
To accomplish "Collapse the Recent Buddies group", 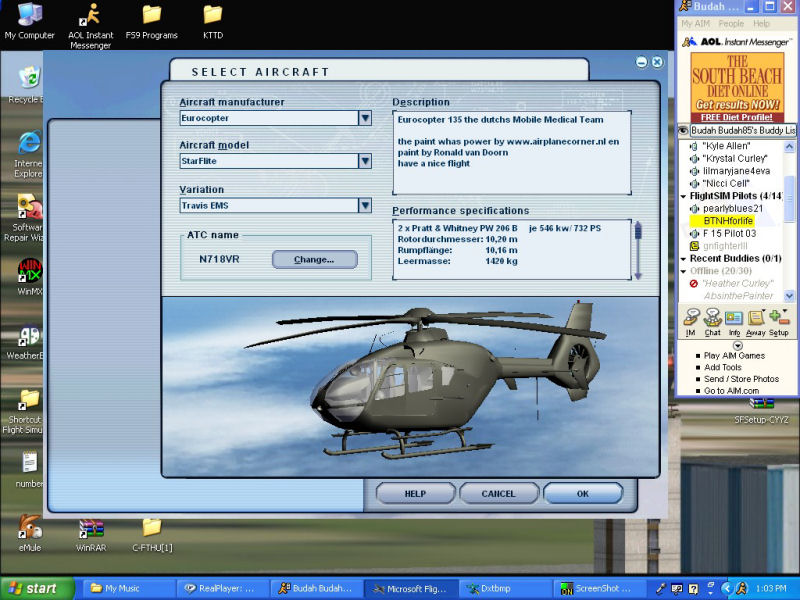I will [x=684, y=258].
